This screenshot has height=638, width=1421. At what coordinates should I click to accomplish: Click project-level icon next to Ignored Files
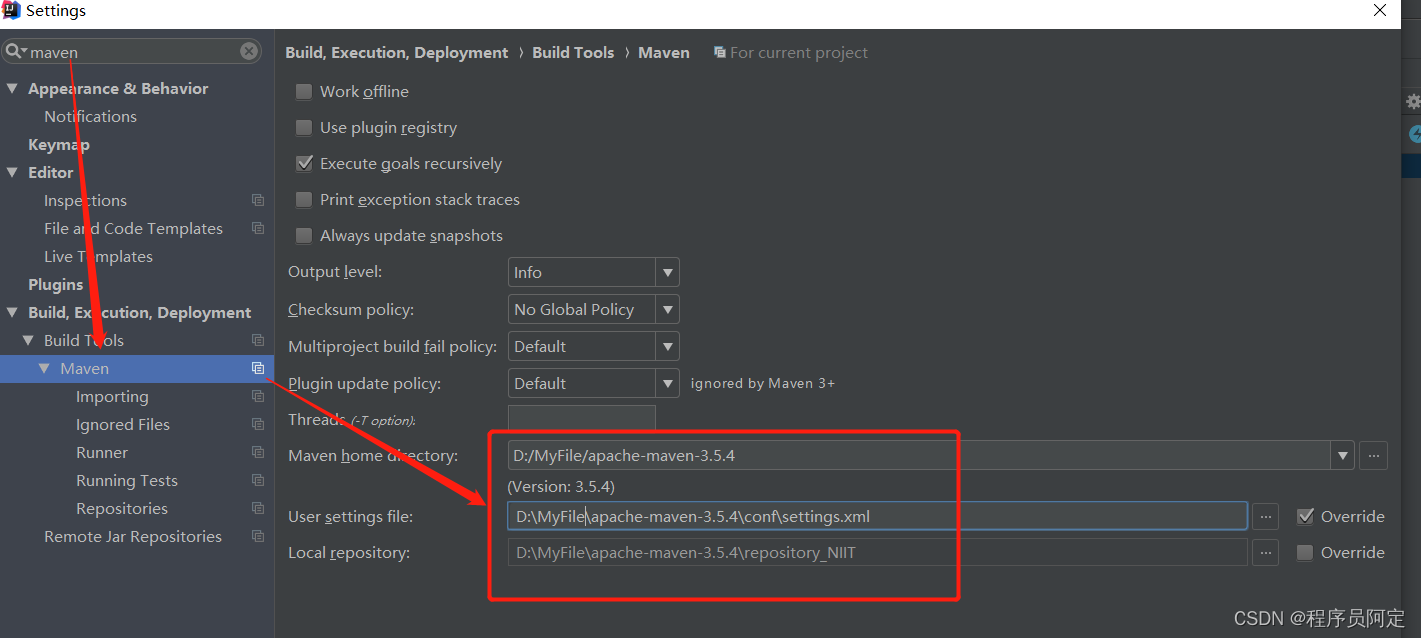coord(258,424)
